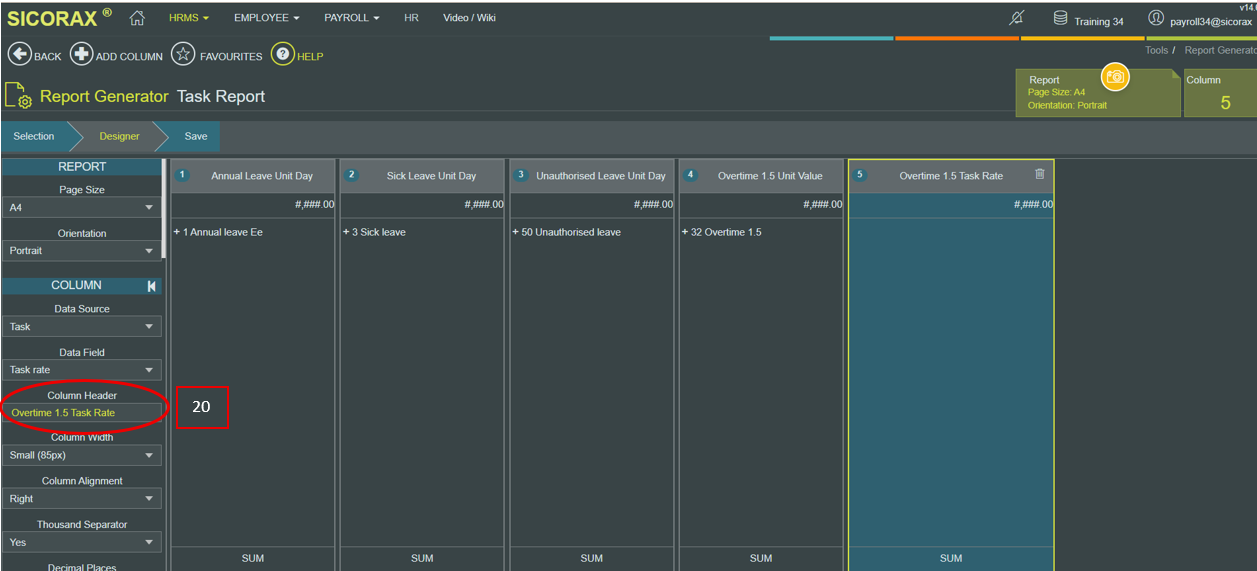Open the user account payroll34 icon
The image size is (1257, 571).
click(x=1156, y=18)
